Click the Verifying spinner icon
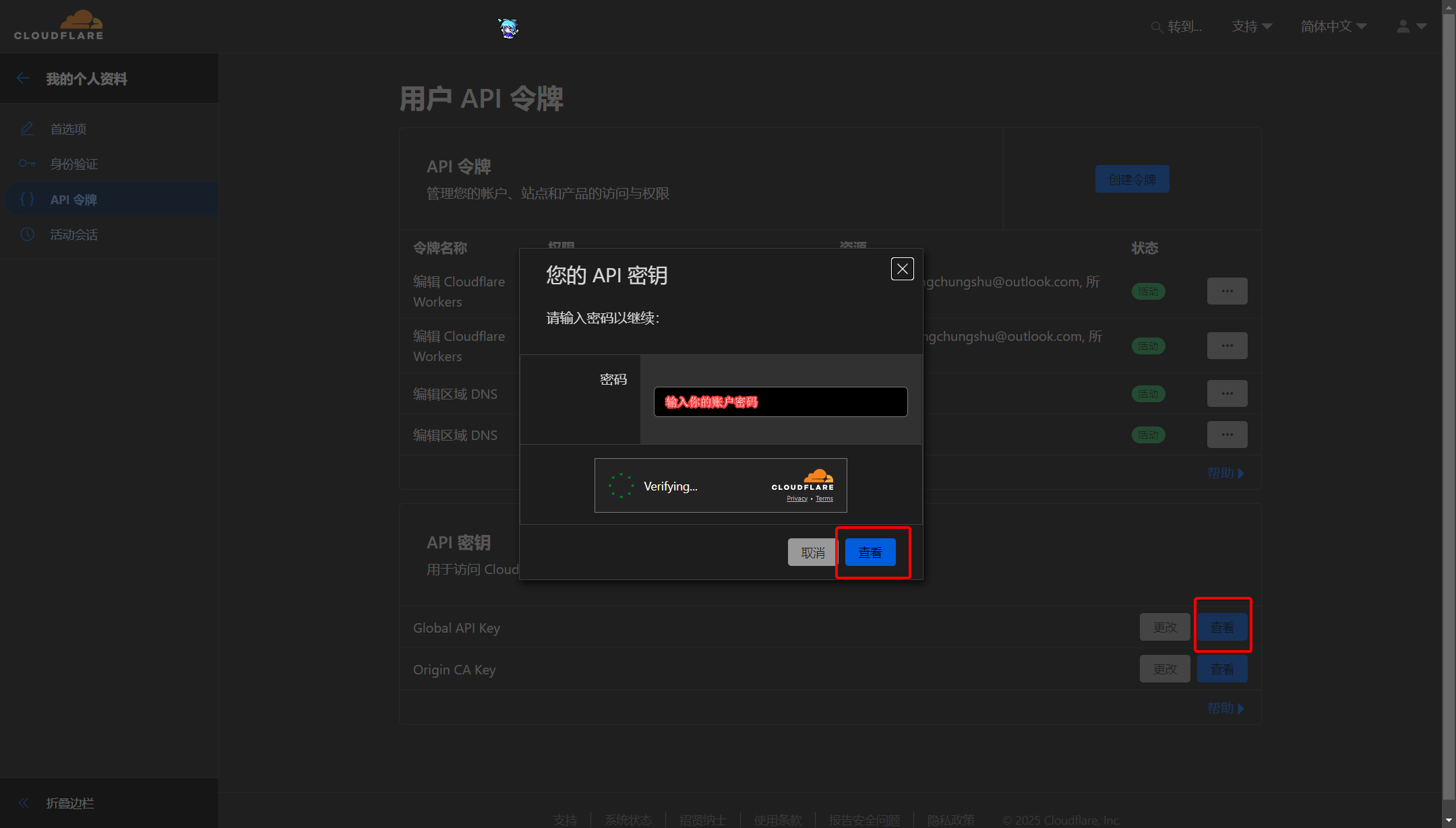This screenshot has width=1456, height=828. click(x=621, y=486)
